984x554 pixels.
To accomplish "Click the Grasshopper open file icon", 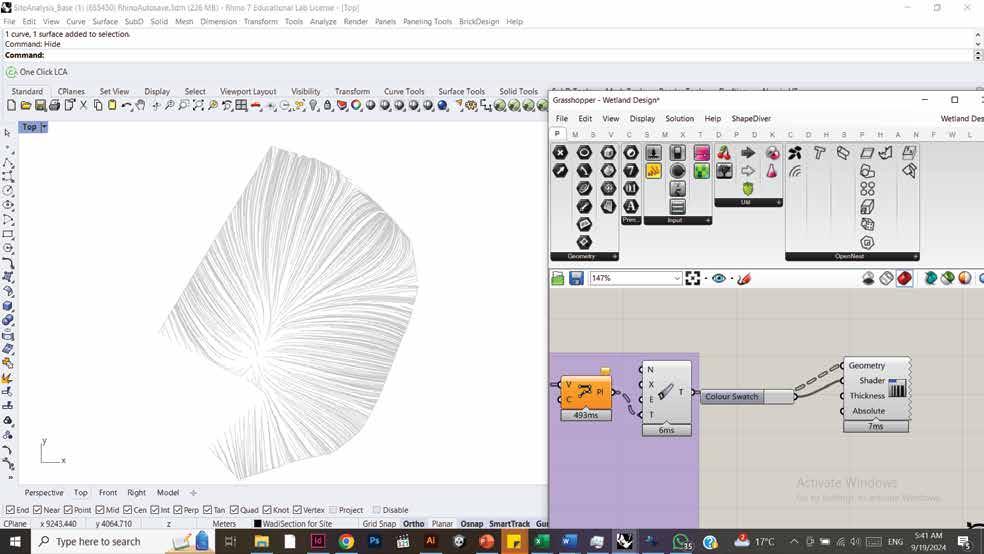I will coord(558,278).
